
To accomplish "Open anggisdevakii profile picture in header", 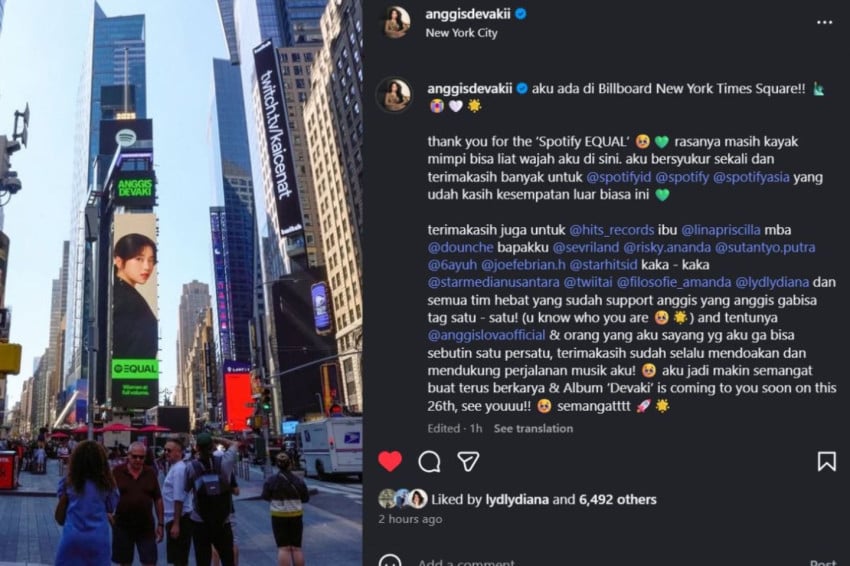I will 396,22.
